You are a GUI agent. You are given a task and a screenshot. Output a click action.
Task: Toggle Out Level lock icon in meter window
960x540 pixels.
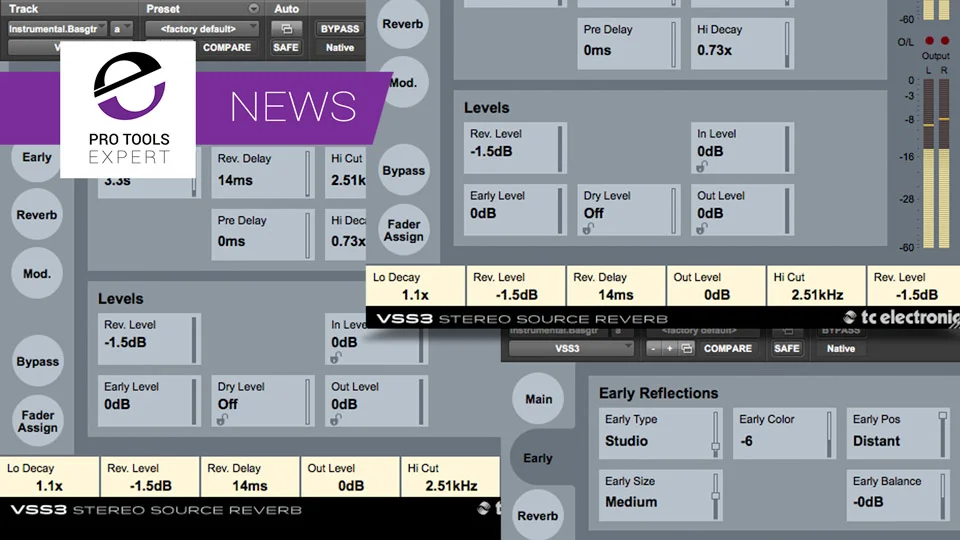click(x=702, y=228)
